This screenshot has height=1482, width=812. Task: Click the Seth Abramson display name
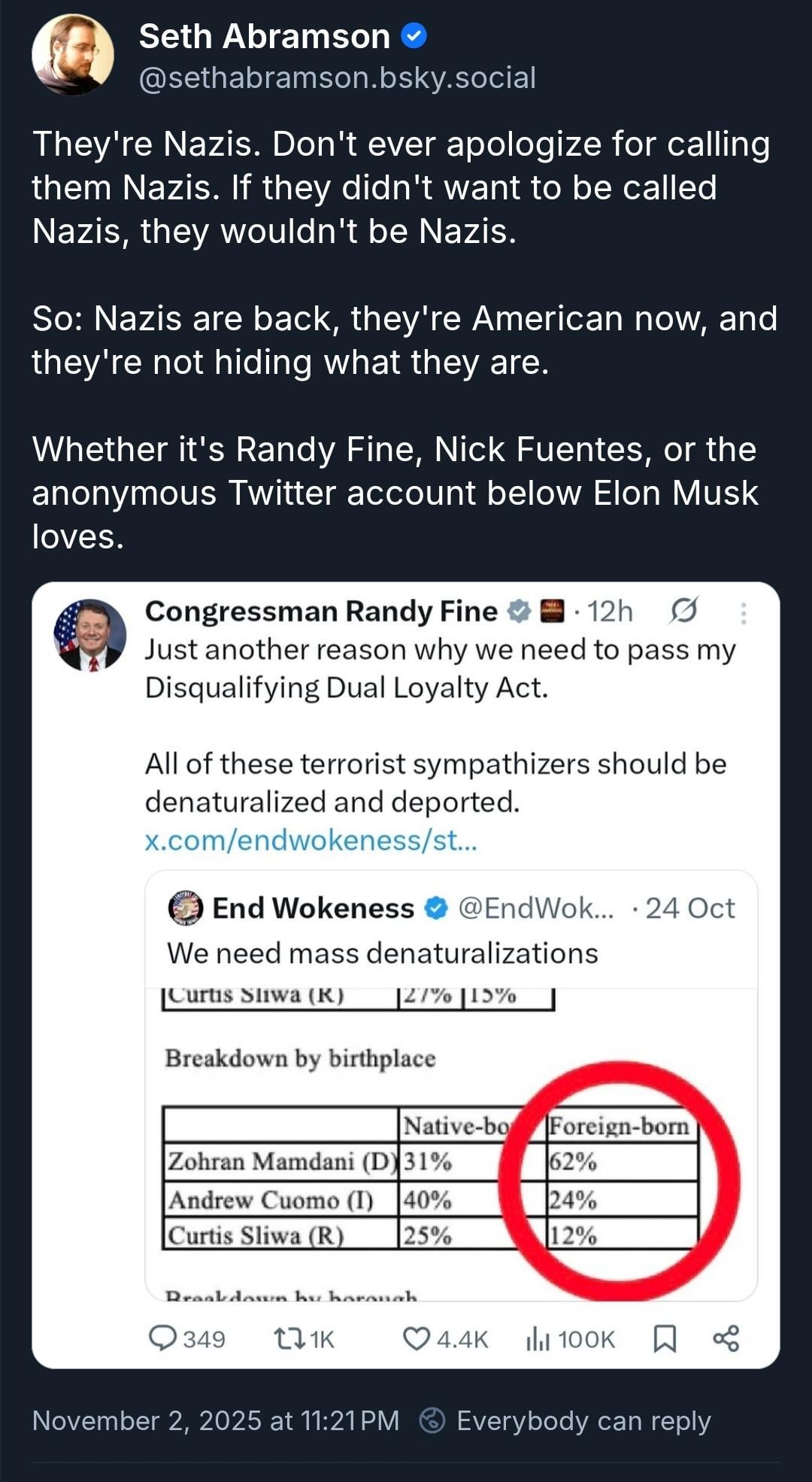point(264,36)
